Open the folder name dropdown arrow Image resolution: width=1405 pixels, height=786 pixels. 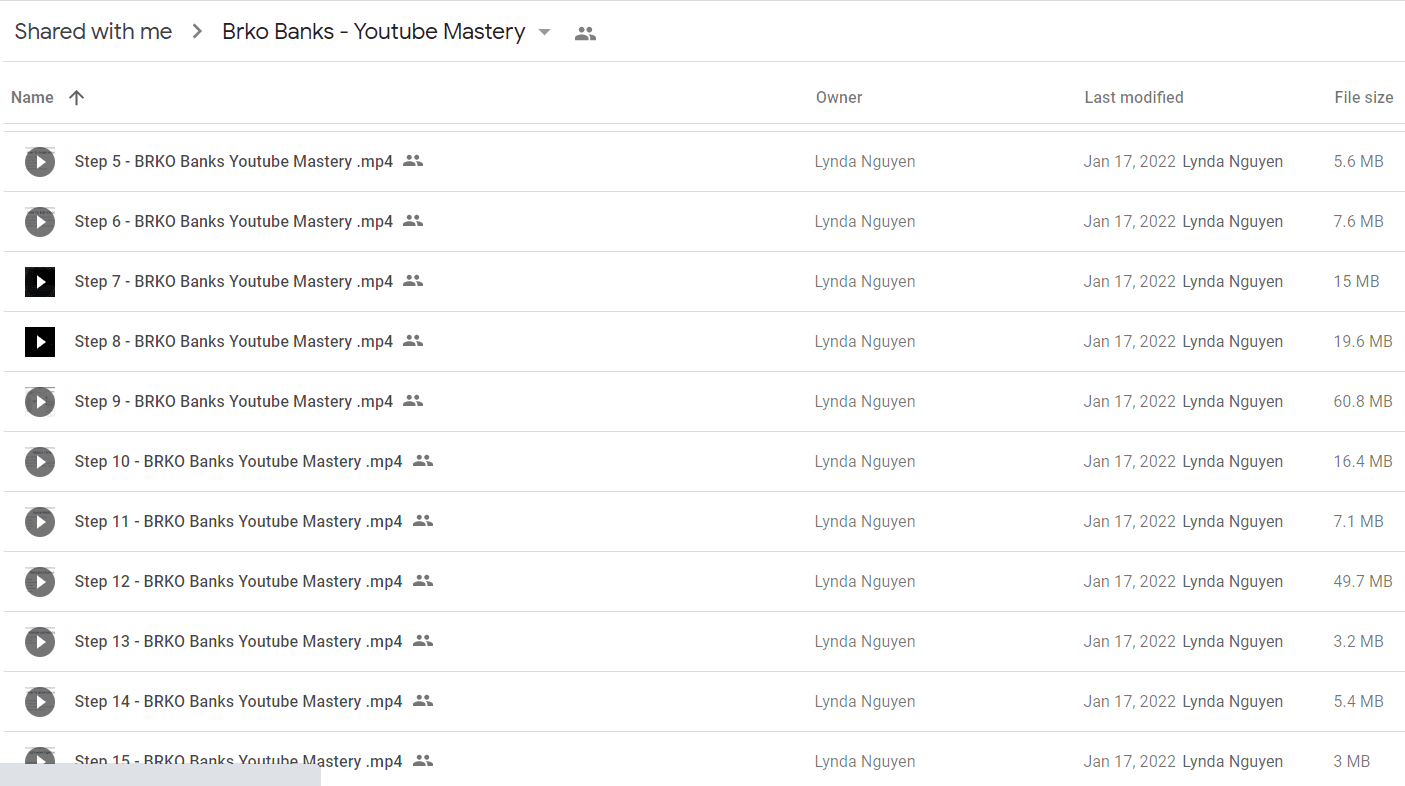coord(544,32)
